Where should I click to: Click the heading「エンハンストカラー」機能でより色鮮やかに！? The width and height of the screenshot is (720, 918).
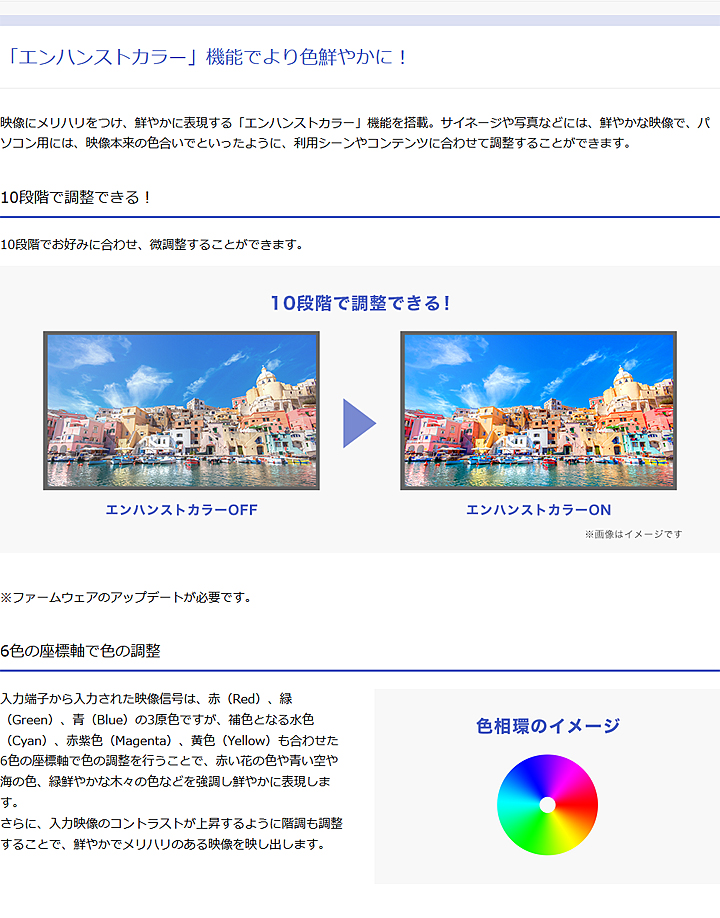(x=206, y=57)
